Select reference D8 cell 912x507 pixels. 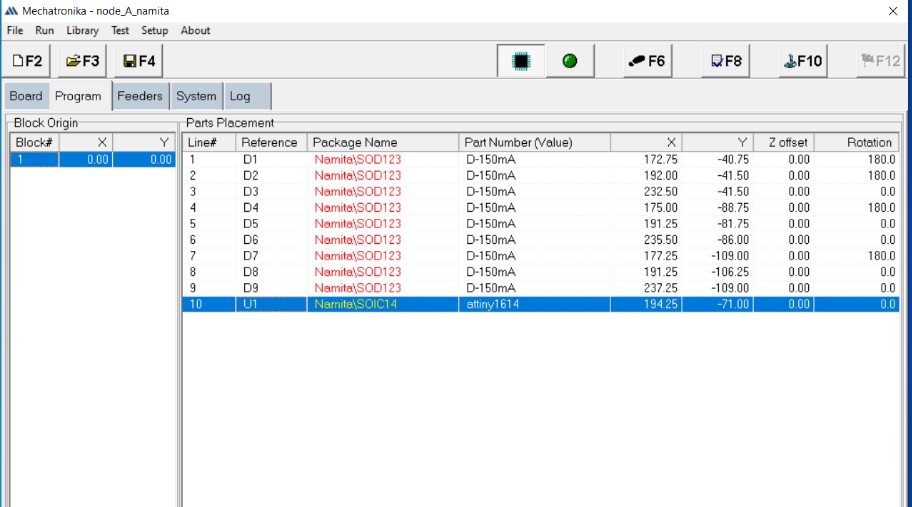pos(271,272)
